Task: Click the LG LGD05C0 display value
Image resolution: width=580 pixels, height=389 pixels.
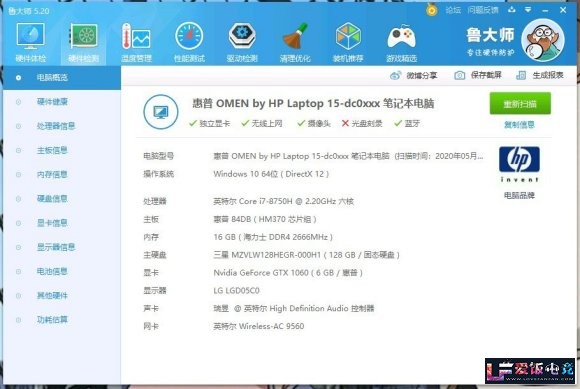Action: [236, 291]
